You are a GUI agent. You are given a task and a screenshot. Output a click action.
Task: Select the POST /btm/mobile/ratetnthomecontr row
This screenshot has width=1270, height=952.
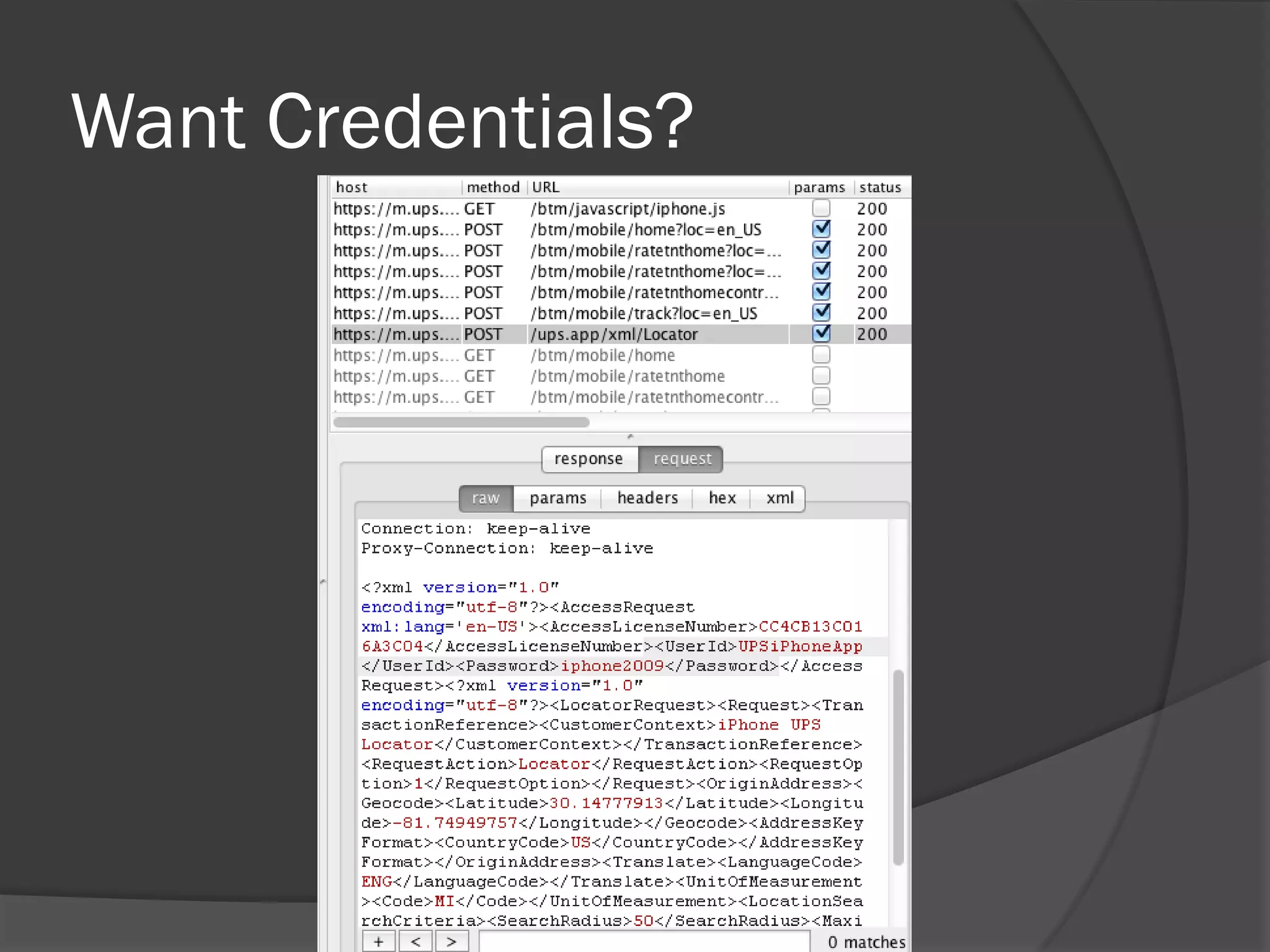pos(621,292)
